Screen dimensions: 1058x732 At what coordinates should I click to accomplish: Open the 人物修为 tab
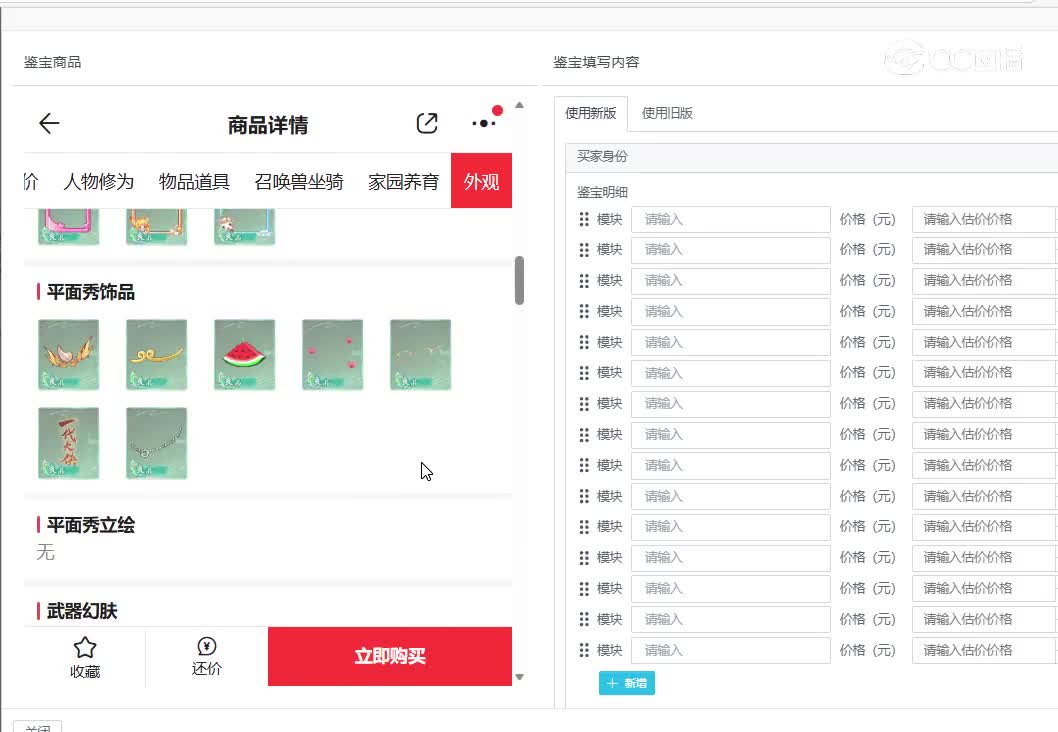[x=99, y=181]
